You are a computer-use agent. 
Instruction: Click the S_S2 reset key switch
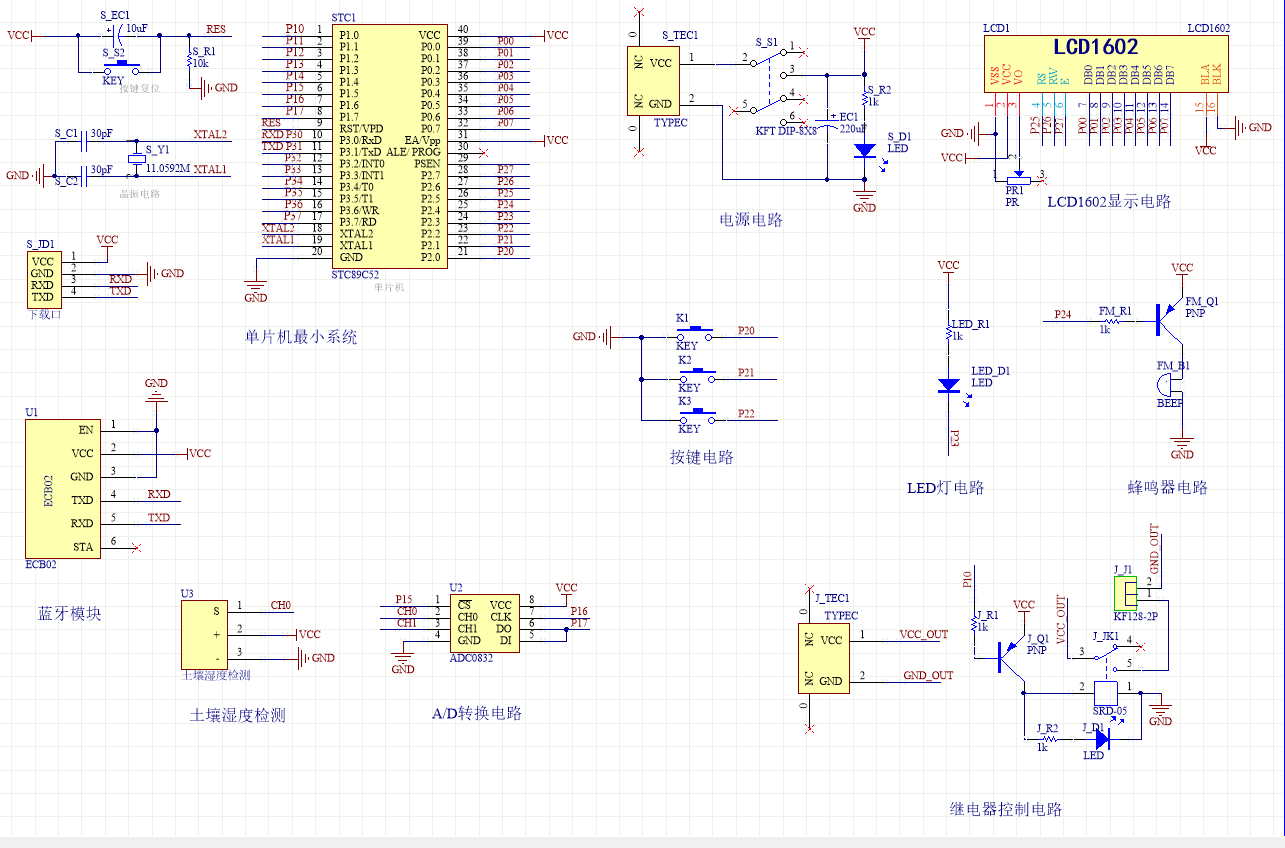click(123, 68)
